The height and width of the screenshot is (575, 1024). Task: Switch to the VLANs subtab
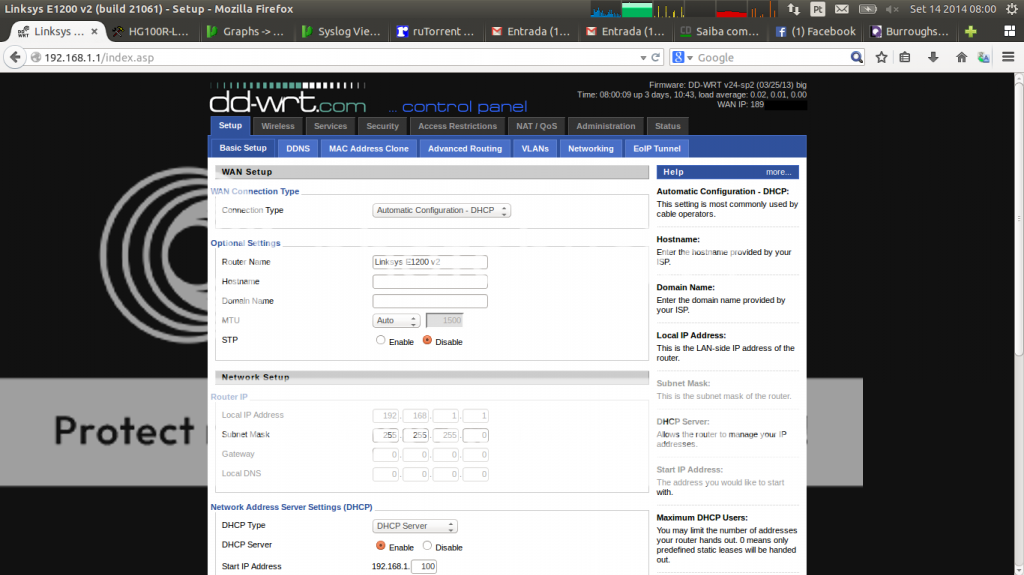click(535, 148)
